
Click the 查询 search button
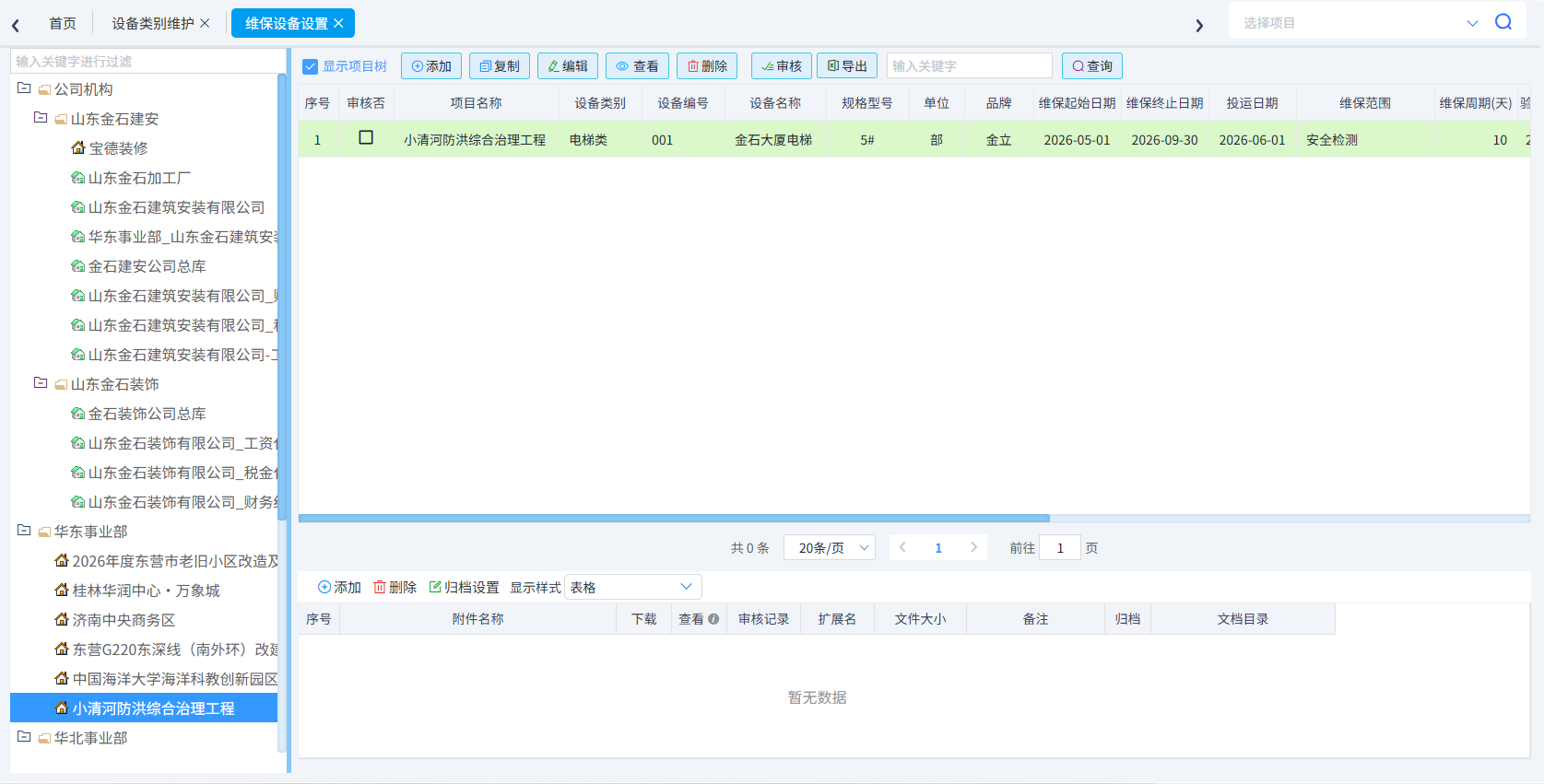(1092, 66)
